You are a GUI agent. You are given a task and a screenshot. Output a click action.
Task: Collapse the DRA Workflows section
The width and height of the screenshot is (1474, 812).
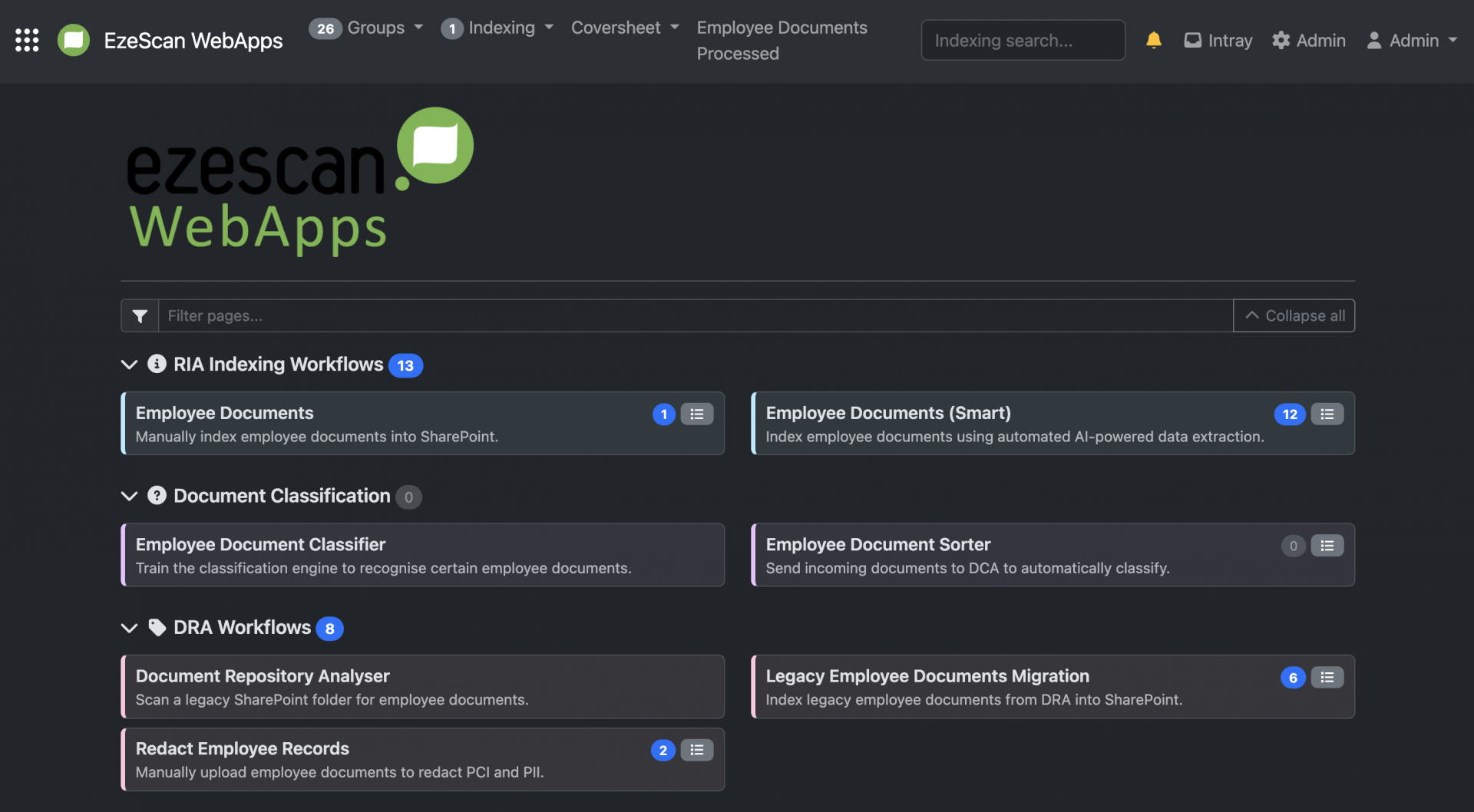(129, 628)
